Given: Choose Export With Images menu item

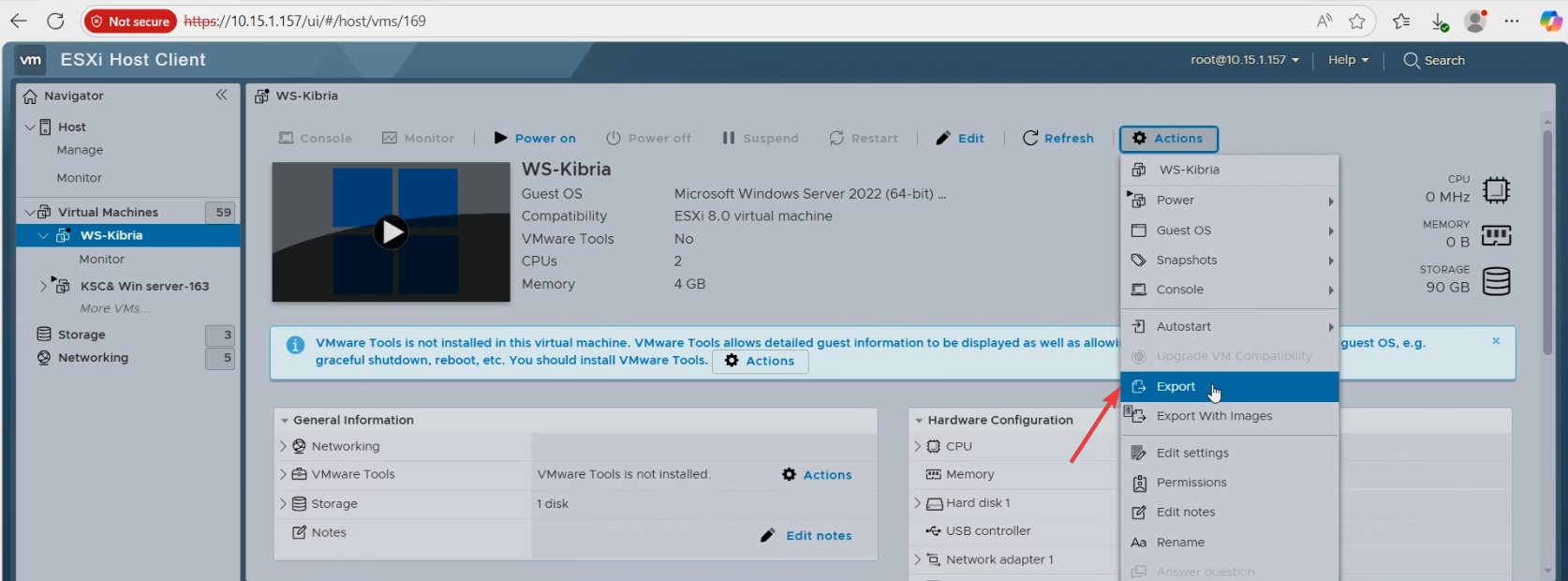Looking at the screenshot, I should 1230,416.
